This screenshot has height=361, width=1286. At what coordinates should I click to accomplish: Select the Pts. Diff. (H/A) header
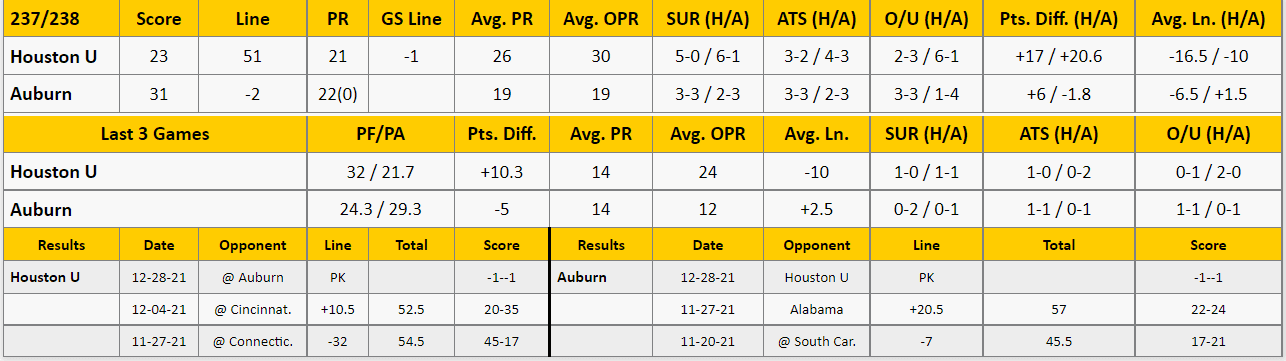pos(1059,19)
